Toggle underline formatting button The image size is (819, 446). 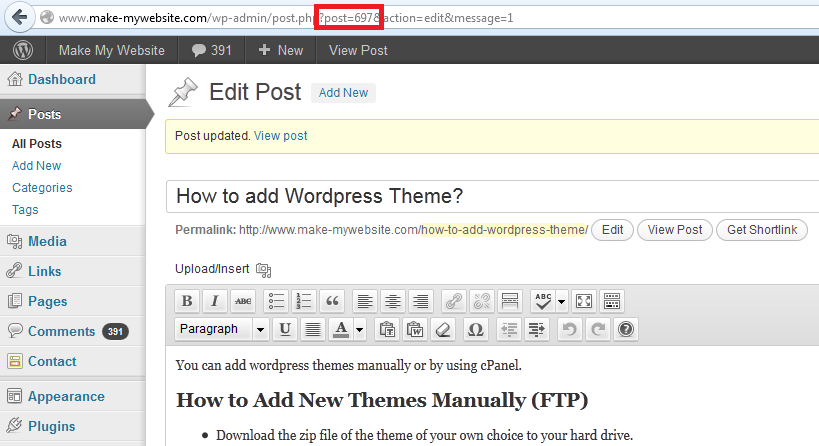[285, 329]
